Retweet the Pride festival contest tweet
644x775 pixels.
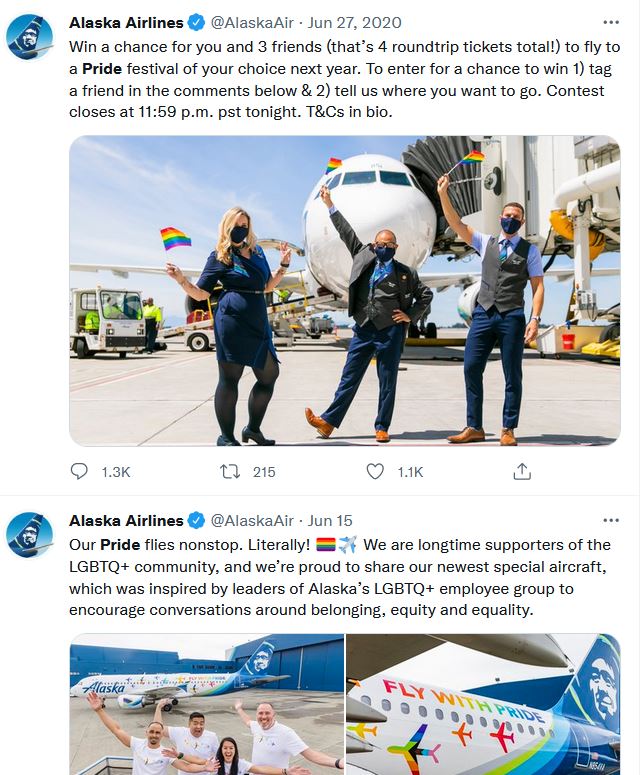[229, 471]
